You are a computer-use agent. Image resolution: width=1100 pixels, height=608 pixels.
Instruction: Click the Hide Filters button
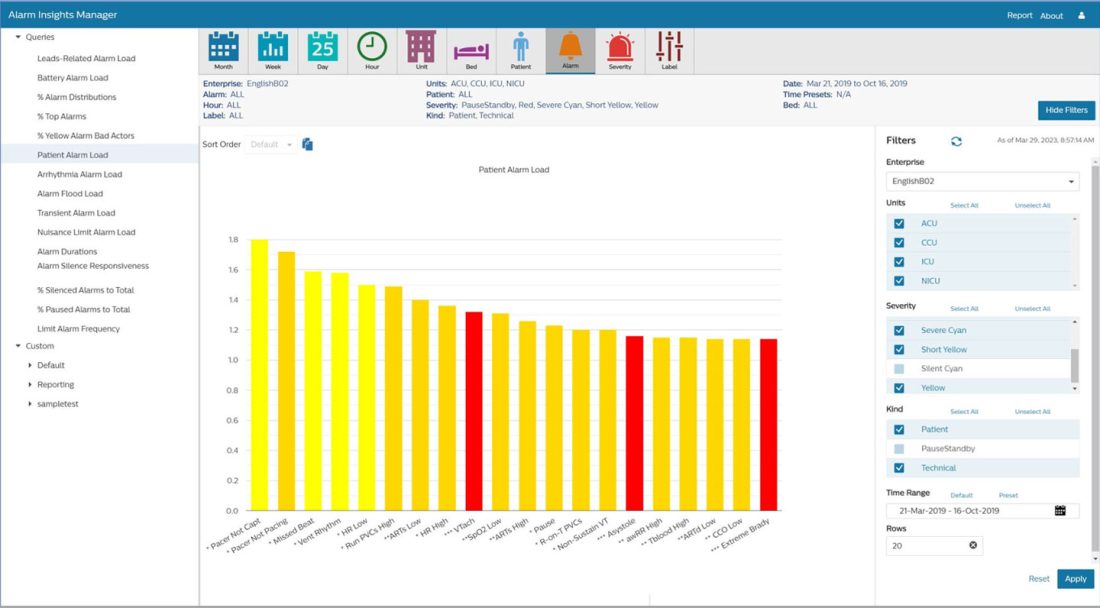coord(1066,110)
